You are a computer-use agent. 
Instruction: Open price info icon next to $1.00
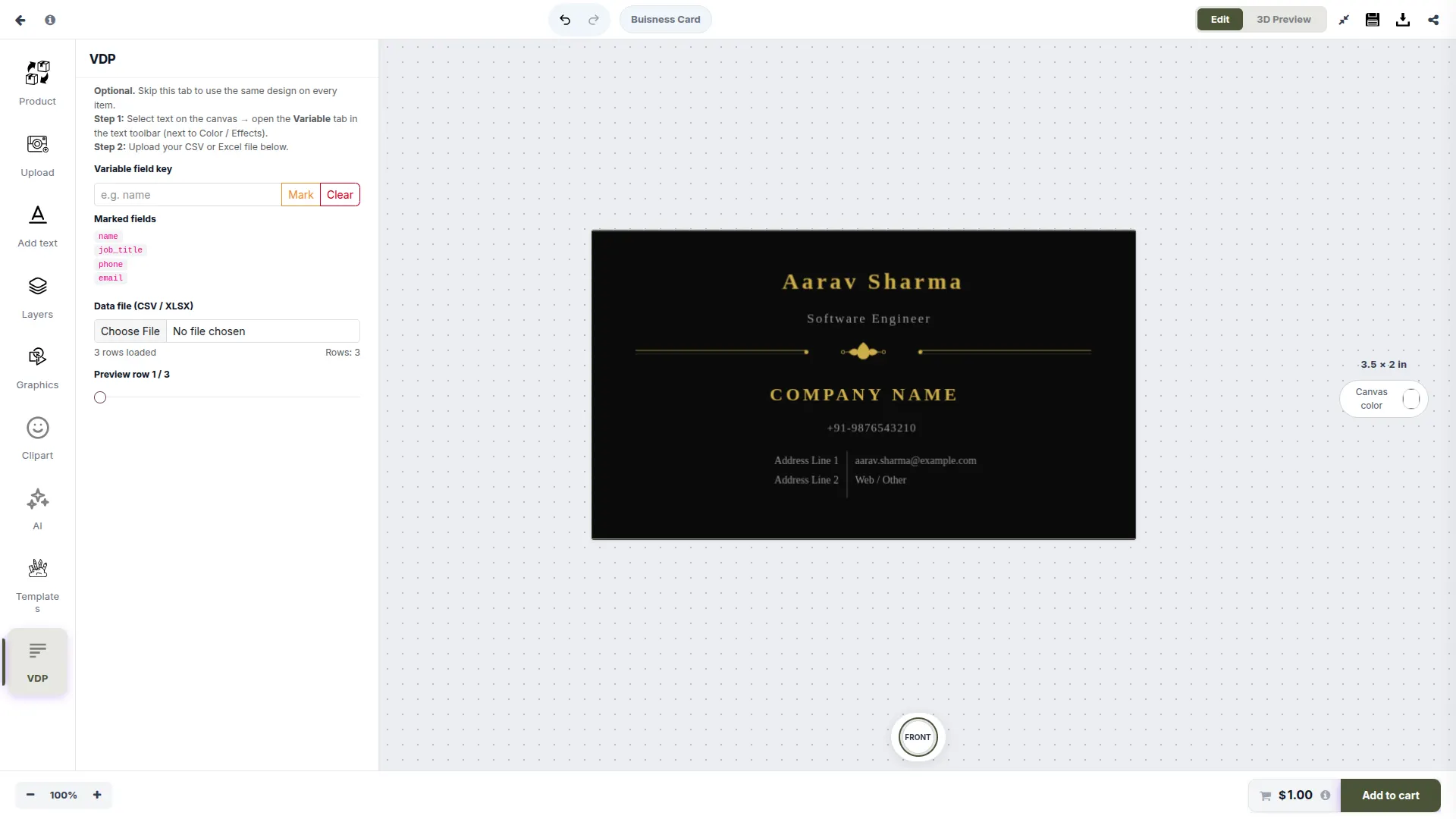[x=1326, y=795]
